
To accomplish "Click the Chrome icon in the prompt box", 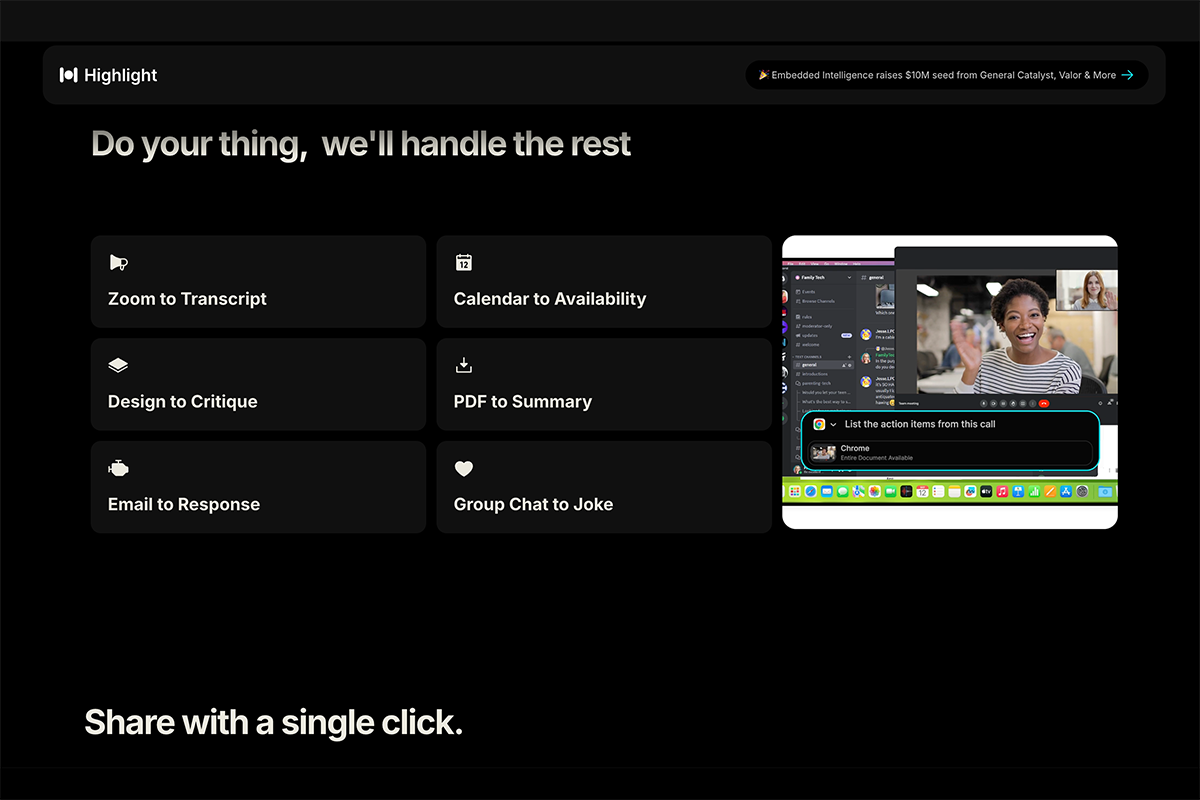I will tap(819, 424).
